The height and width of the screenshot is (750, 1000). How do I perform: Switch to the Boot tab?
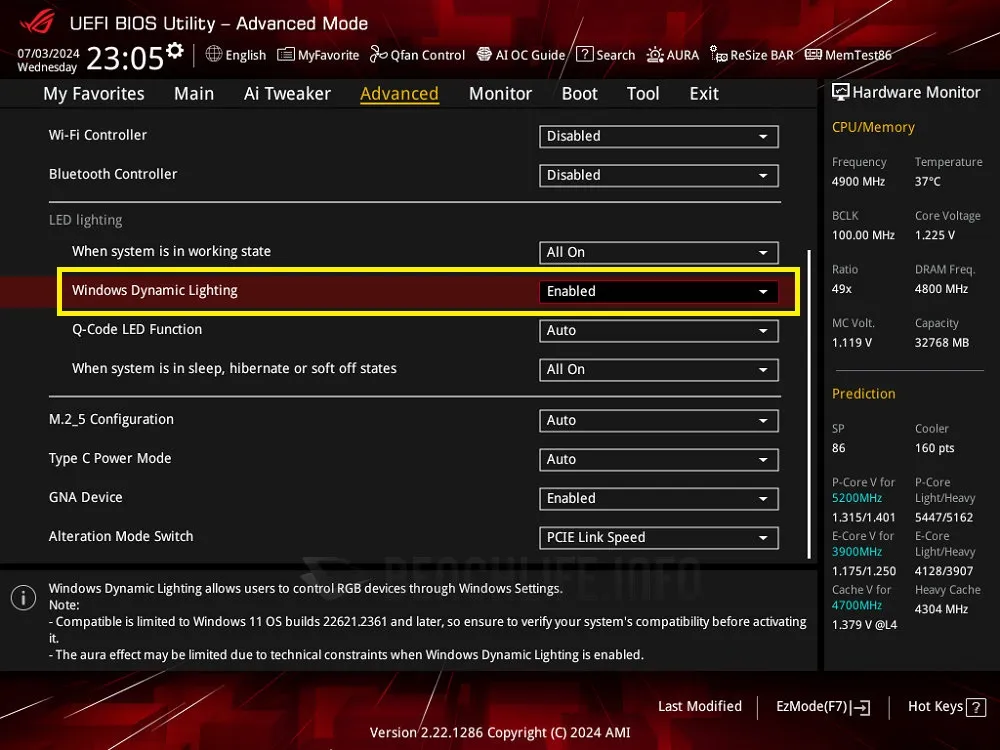[579, 94]
